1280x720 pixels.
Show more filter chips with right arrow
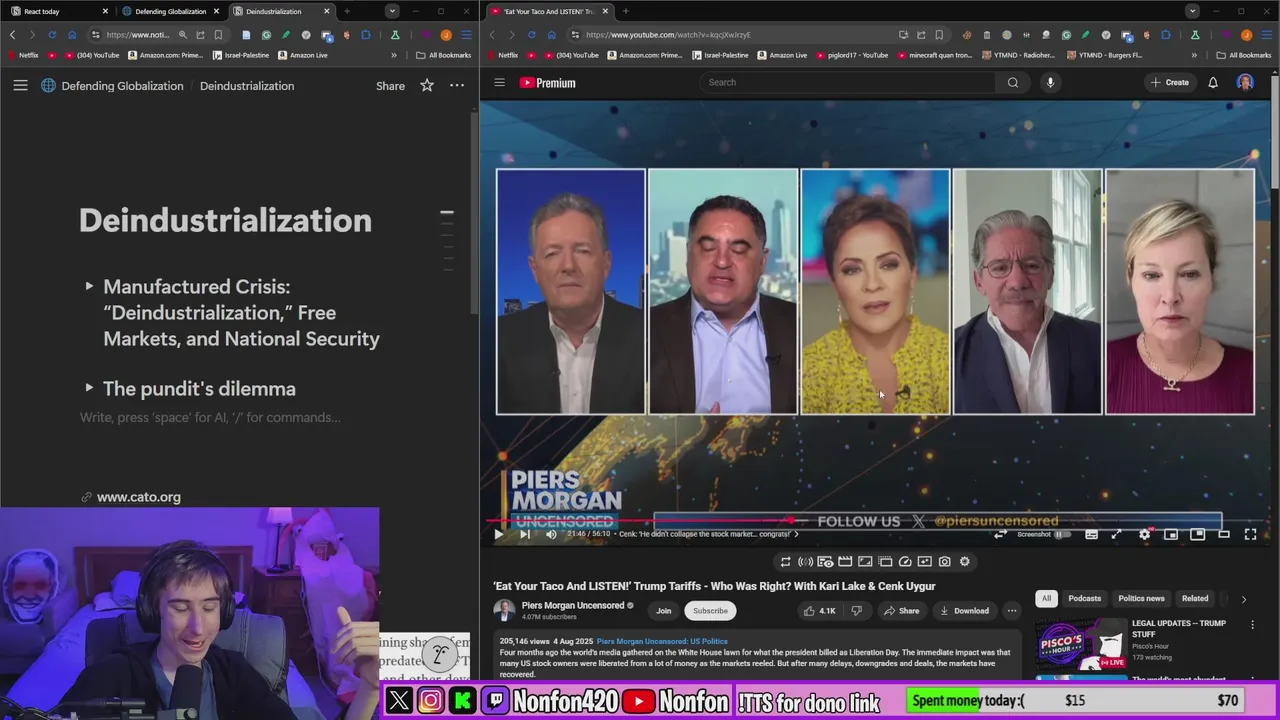pos(1244,599)
